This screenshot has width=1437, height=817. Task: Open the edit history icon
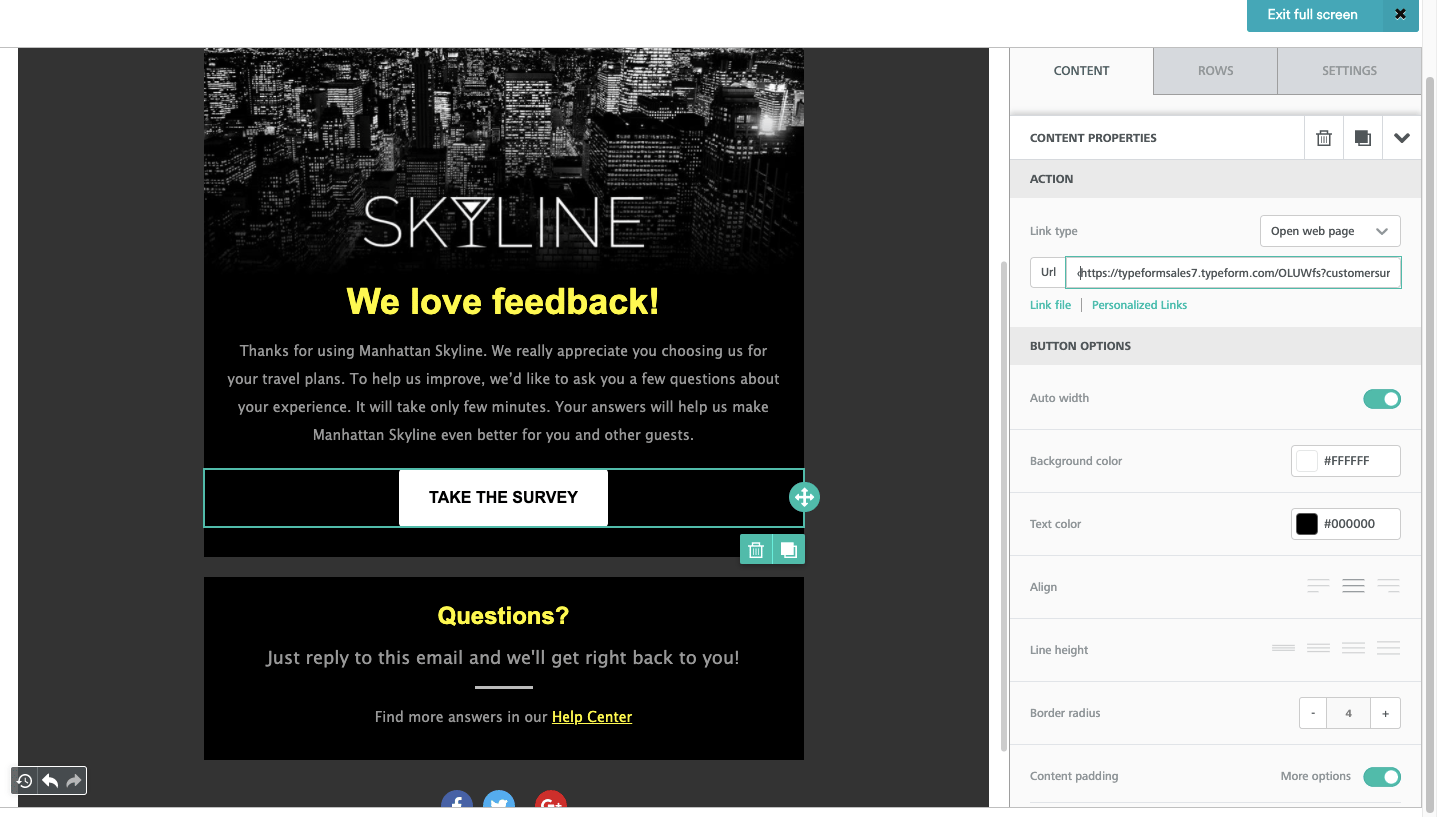tap(24, 781)
